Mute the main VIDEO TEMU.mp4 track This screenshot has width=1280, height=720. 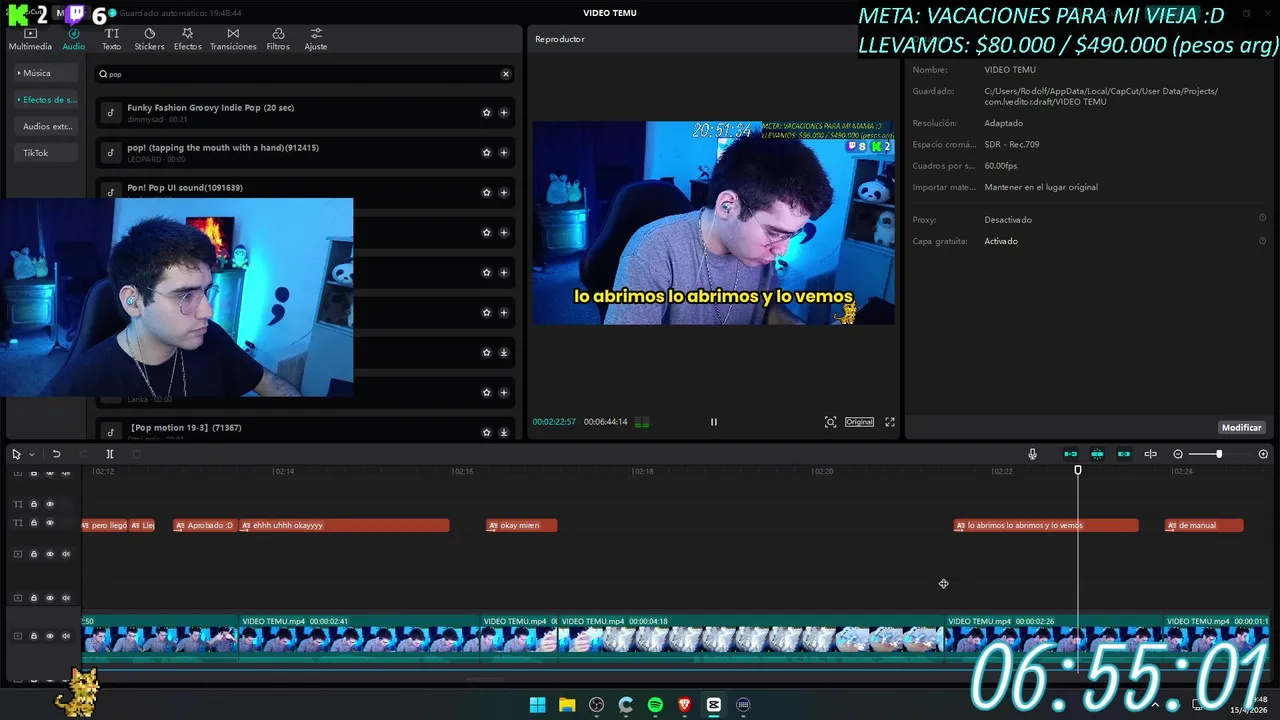click(66, 636)
